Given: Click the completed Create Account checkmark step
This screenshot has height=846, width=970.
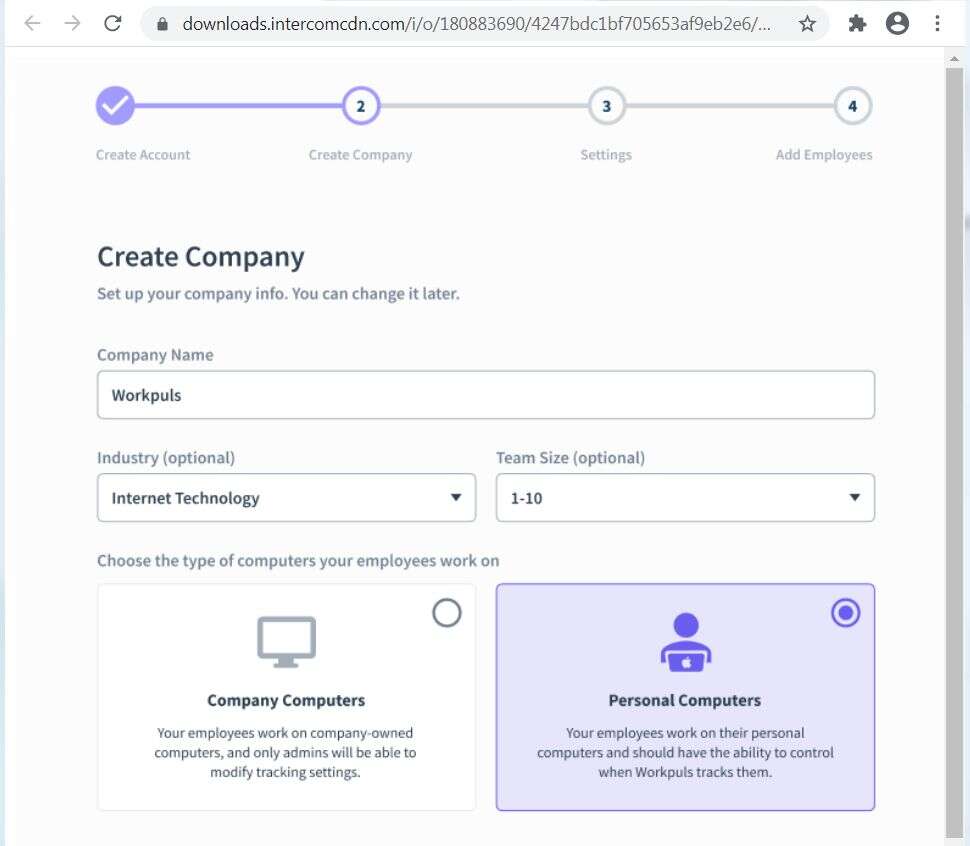Looking at the screenshot, I should point(115,105).
